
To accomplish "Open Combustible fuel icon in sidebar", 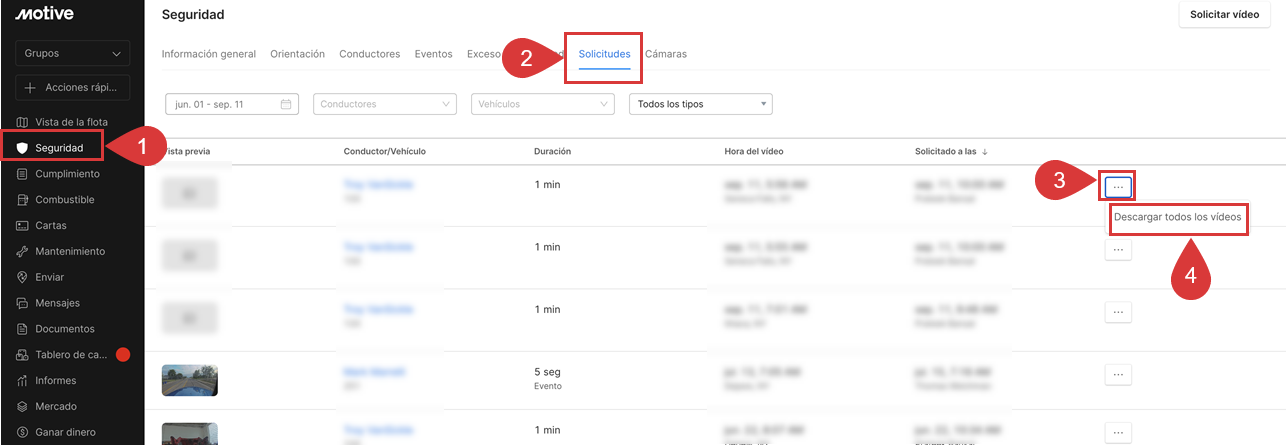I will coord(23,200).
